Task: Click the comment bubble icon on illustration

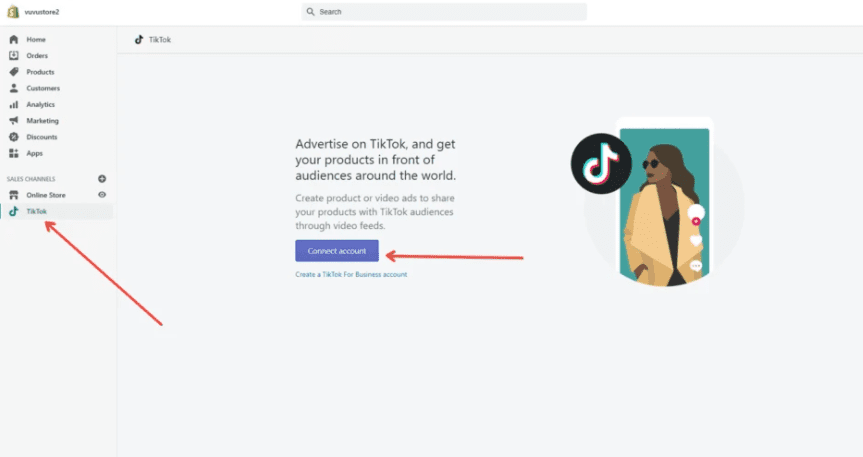Action: click(x=696, y=266)
